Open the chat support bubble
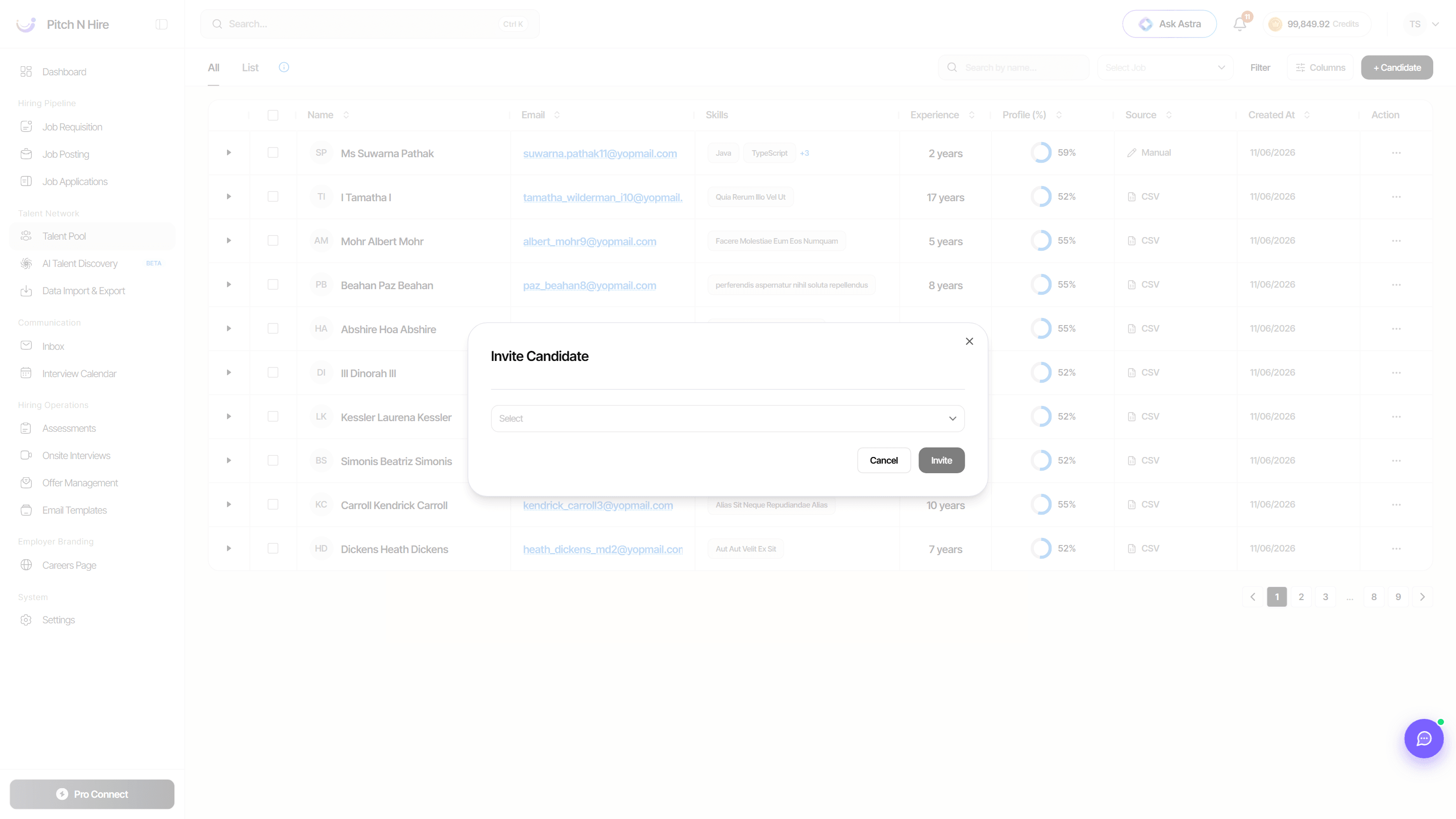The image size is (1456, 819). (x=1424, y=738)
